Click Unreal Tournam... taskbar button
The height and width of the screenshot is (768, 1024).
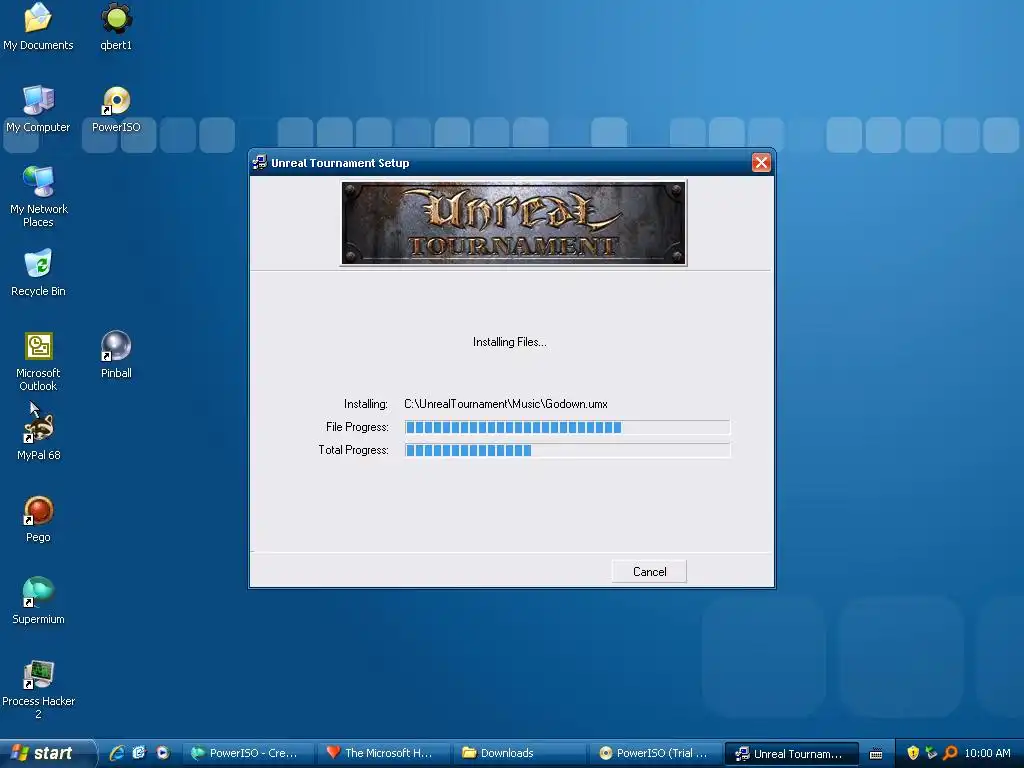click(792, 753)
